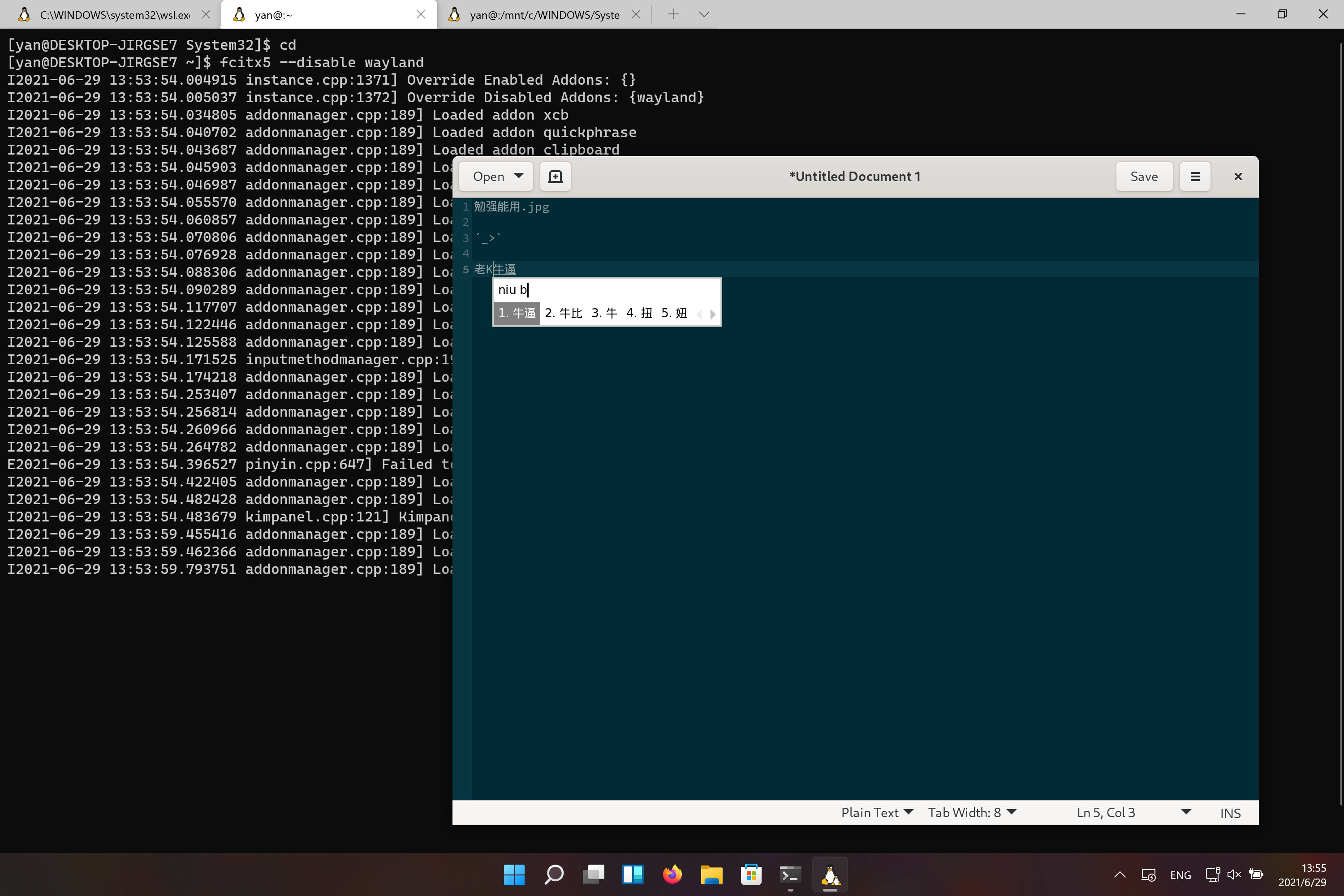Open Windows Search from taskbar
This screenshot has width=1344, height=896.
point(554,875)
